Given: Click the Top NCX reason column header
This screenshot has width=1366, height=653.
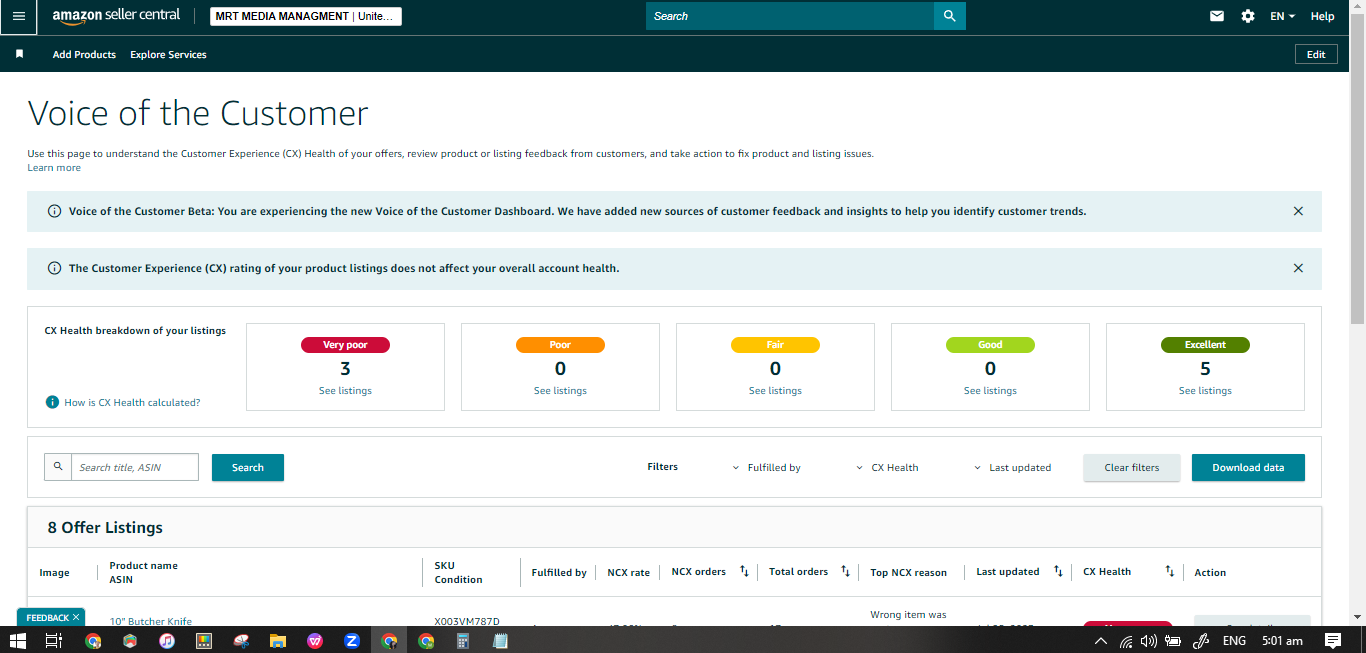Looking at the screenshot, I should point(908,572).
